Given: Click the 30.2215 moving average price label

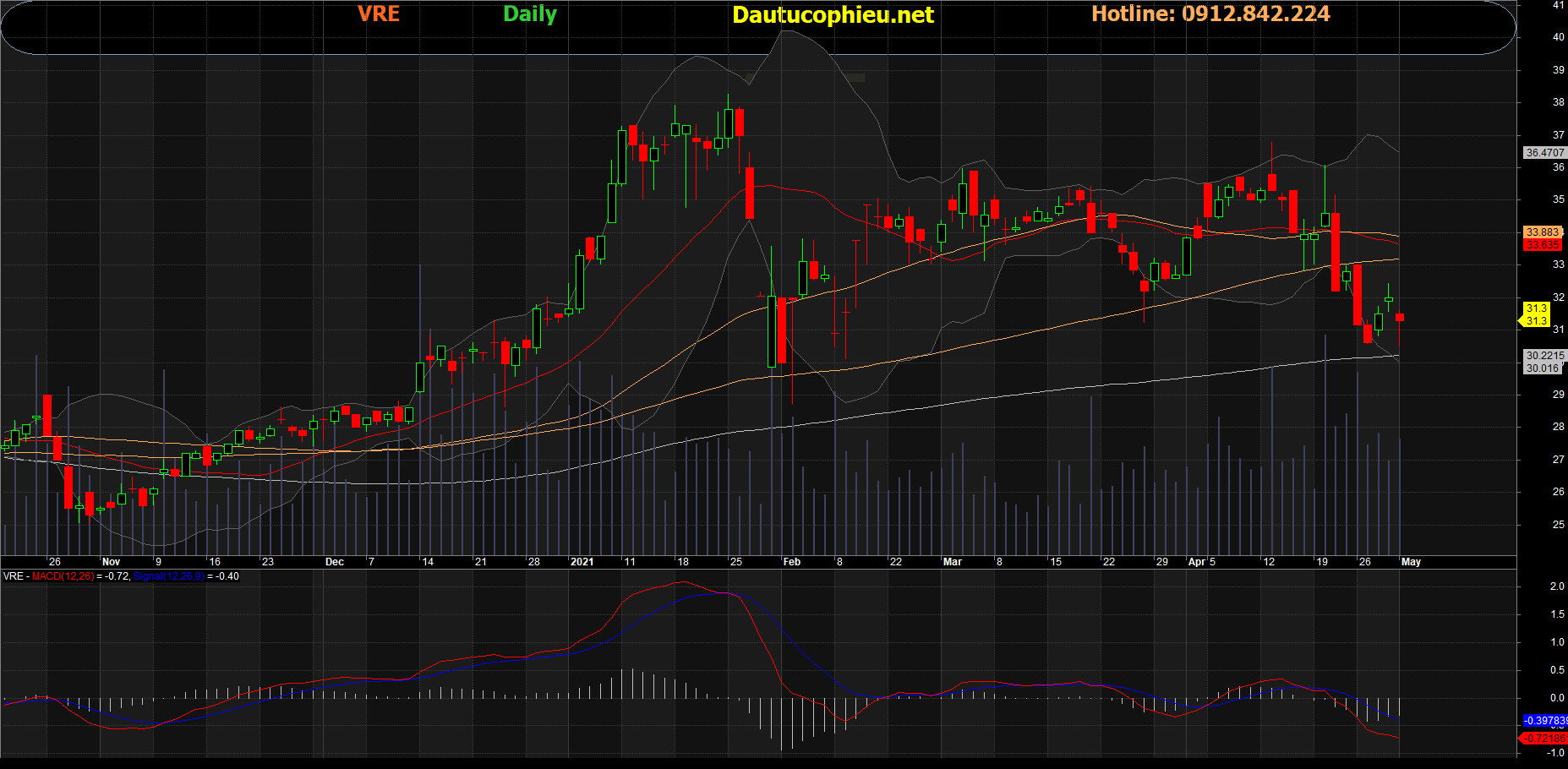Looking at the screenshot, I should (1545, 356).
